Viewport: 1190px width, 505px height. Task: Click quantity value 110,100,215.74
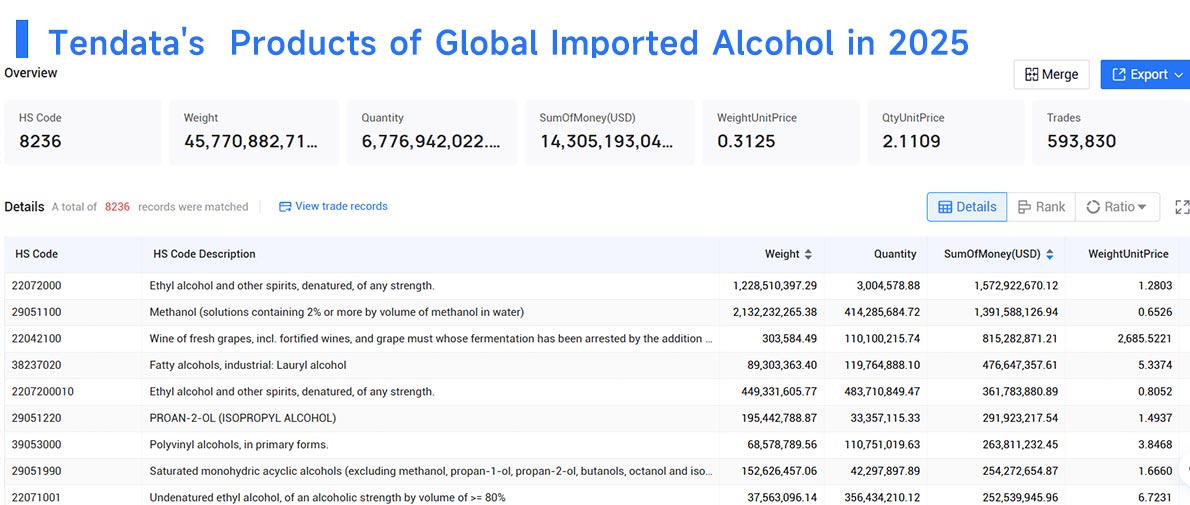pyautogui.click(x=881, y=339)
